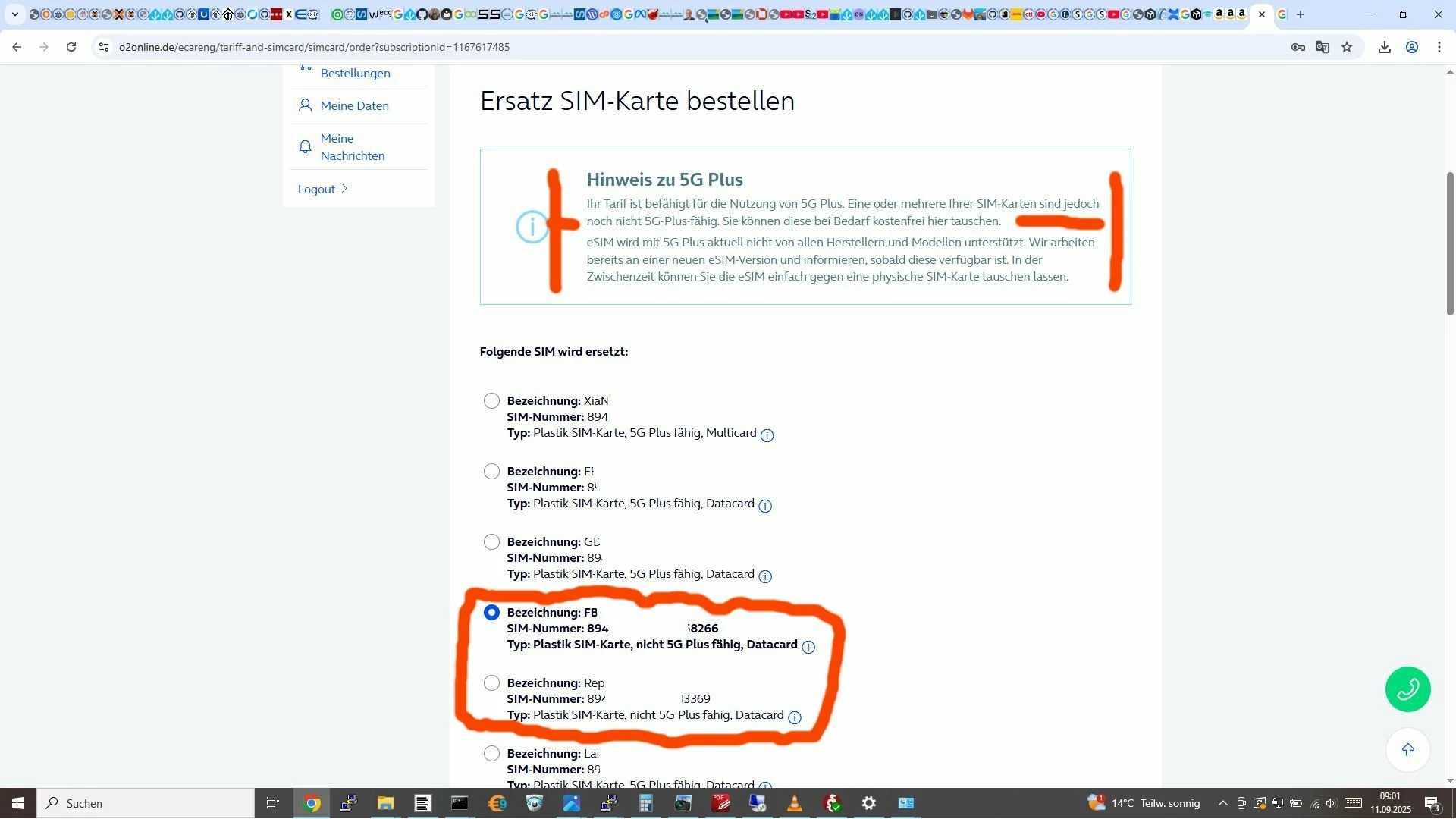Viewport: 1456px width, 819px height.
Task: Click the Logout link
Action: (x=316, y=189)
